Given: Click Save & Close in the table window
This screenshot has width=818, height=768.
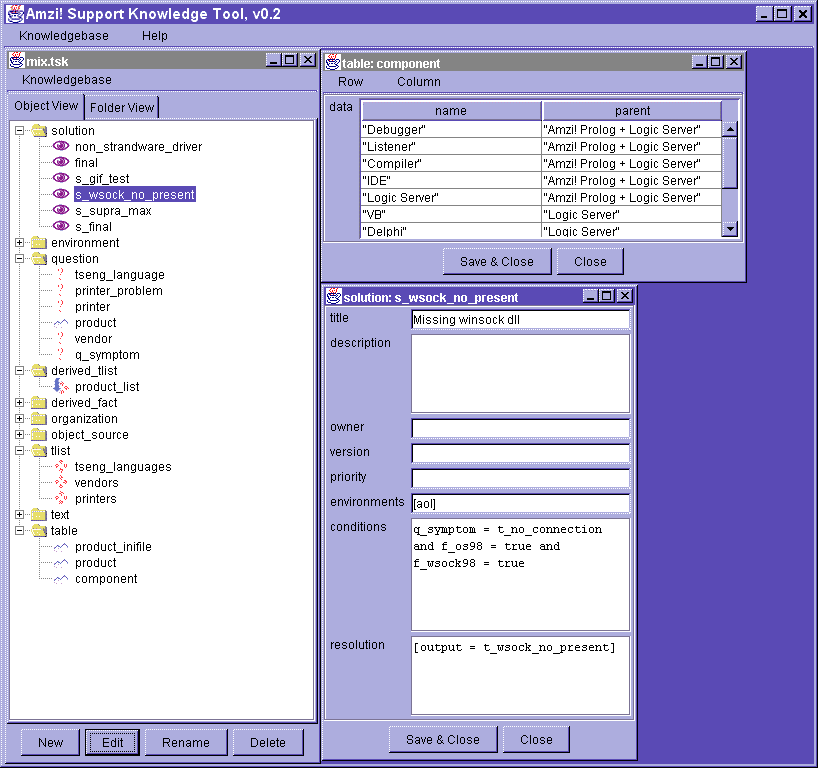Looking at the screenshot, I should pyautogui.click(x=497, y=261).
